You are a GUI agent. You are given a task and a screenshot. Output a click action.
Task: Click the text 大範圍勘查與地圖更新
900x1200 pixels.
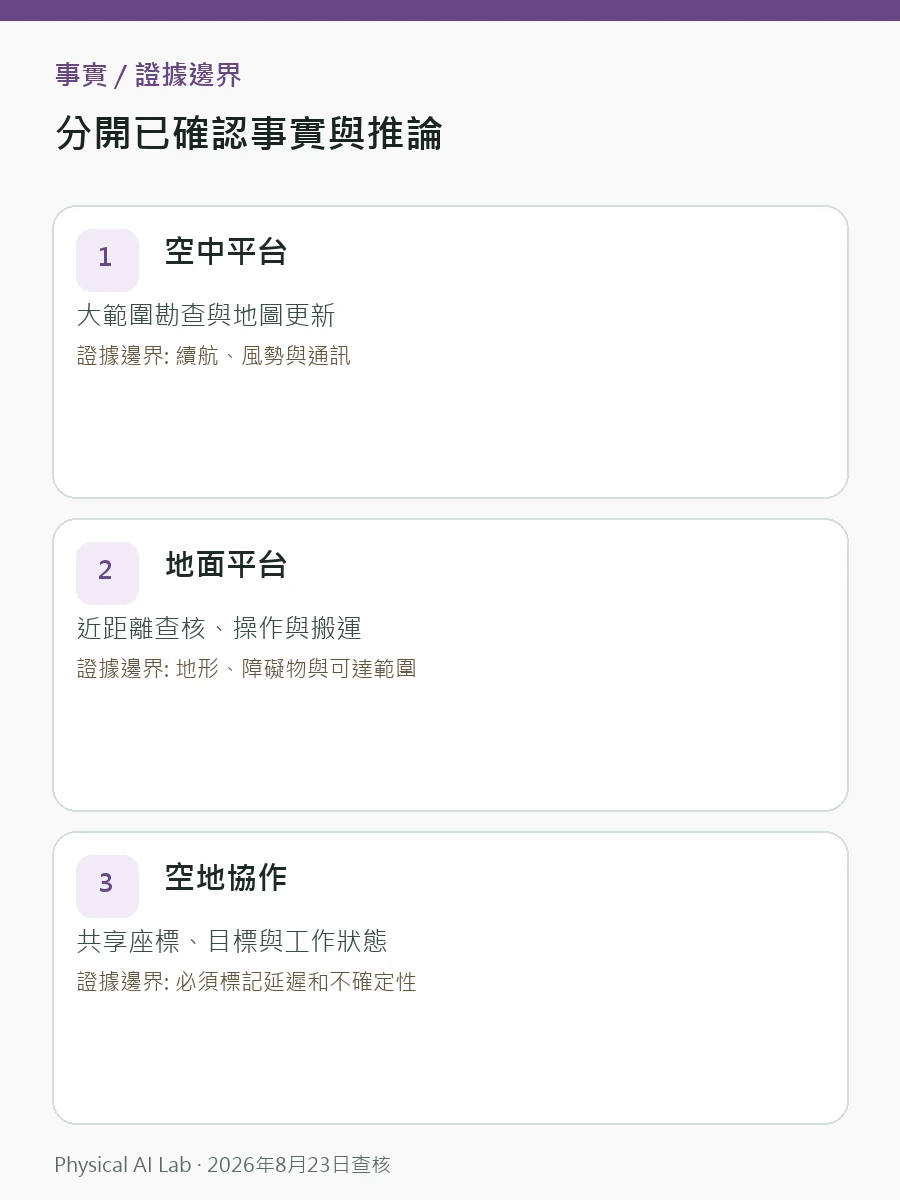point(206,316)
